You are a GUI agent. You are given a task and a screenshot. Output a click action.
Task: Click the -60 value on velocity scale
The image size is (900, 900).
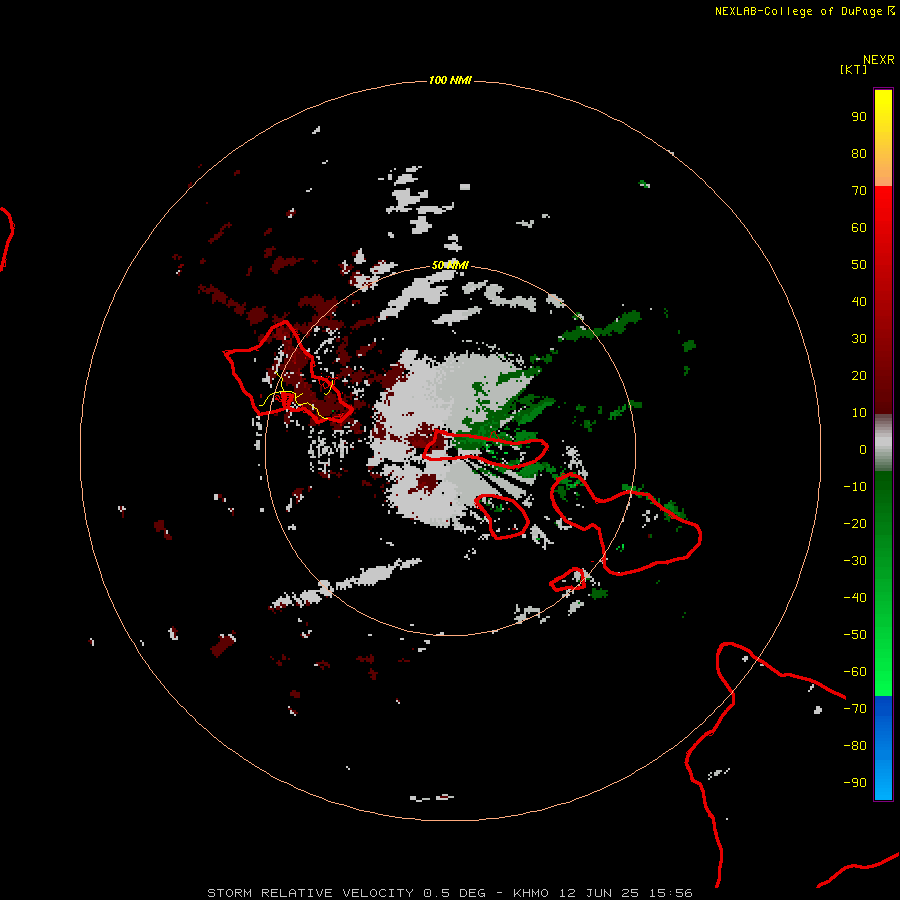(855, 672)
